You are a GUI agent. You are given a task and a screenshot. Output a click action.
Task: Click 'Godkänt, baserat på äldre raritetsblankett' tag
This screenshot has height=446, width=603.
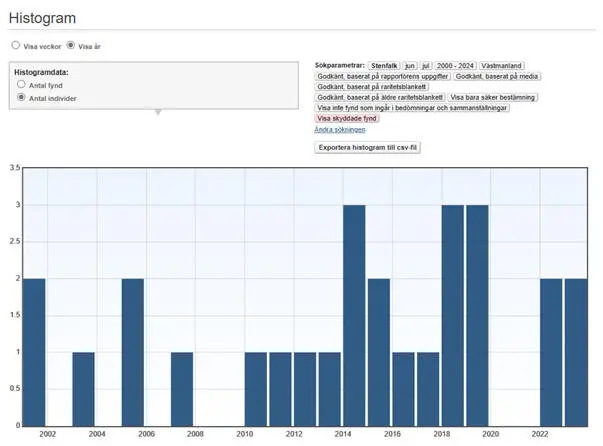[380, 97]
